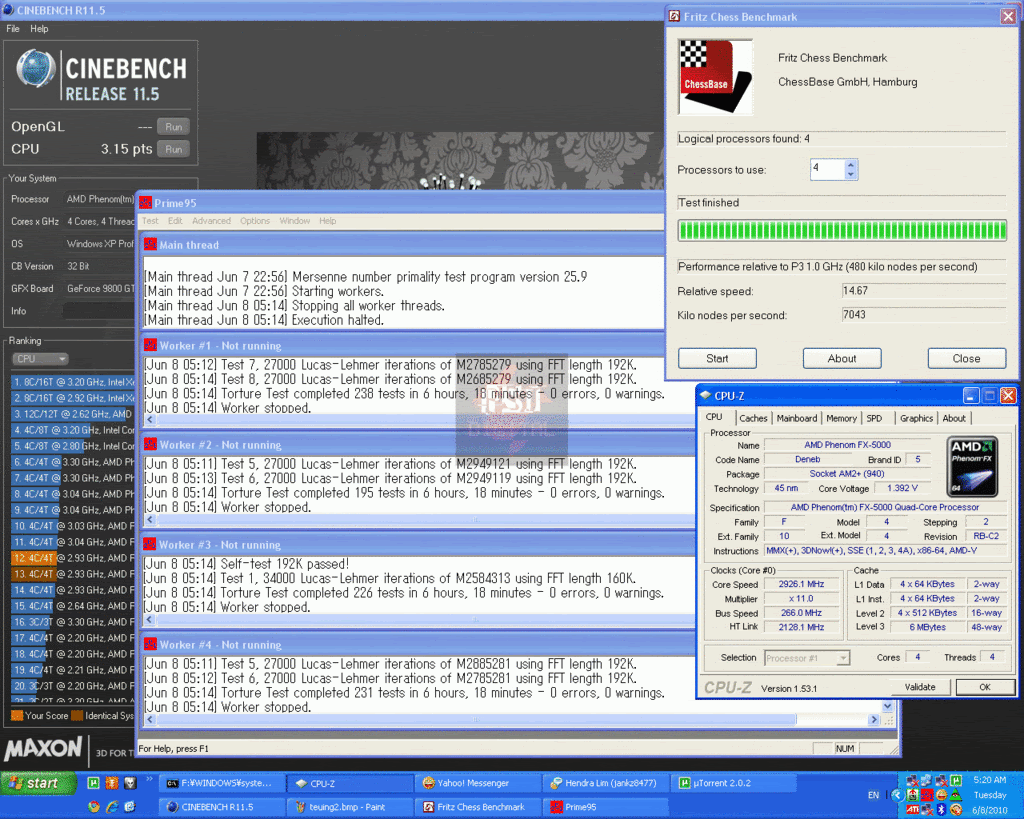Click Worker #1 window icon
The height and width of the screenshot is (819, 1024).
[150, 345]
